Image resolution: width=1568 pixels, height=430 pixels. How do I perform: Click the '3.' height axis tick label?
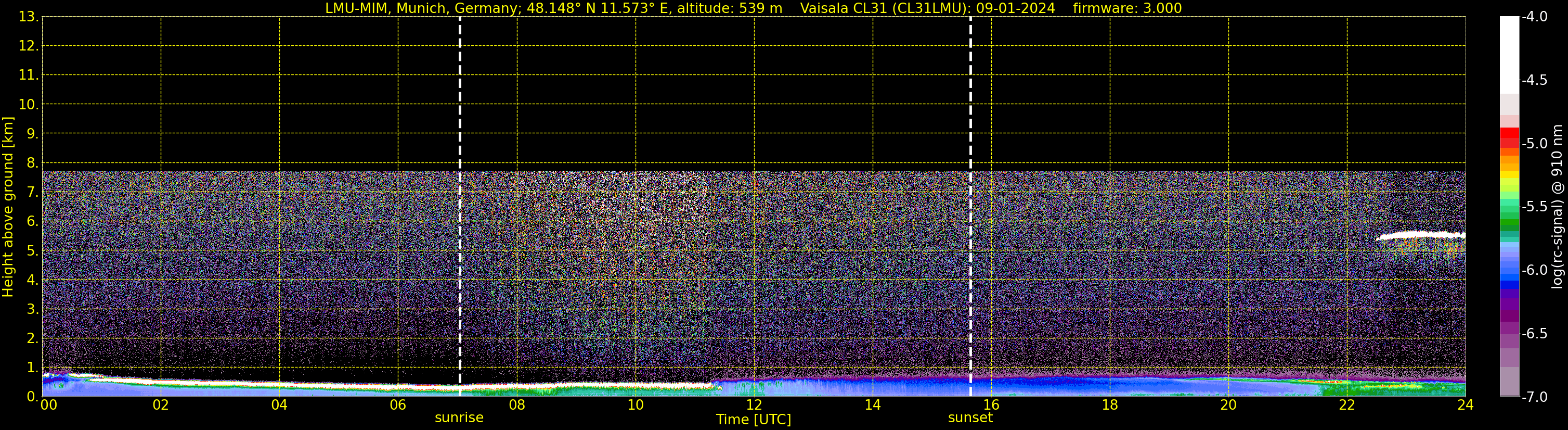coord(32,309)
